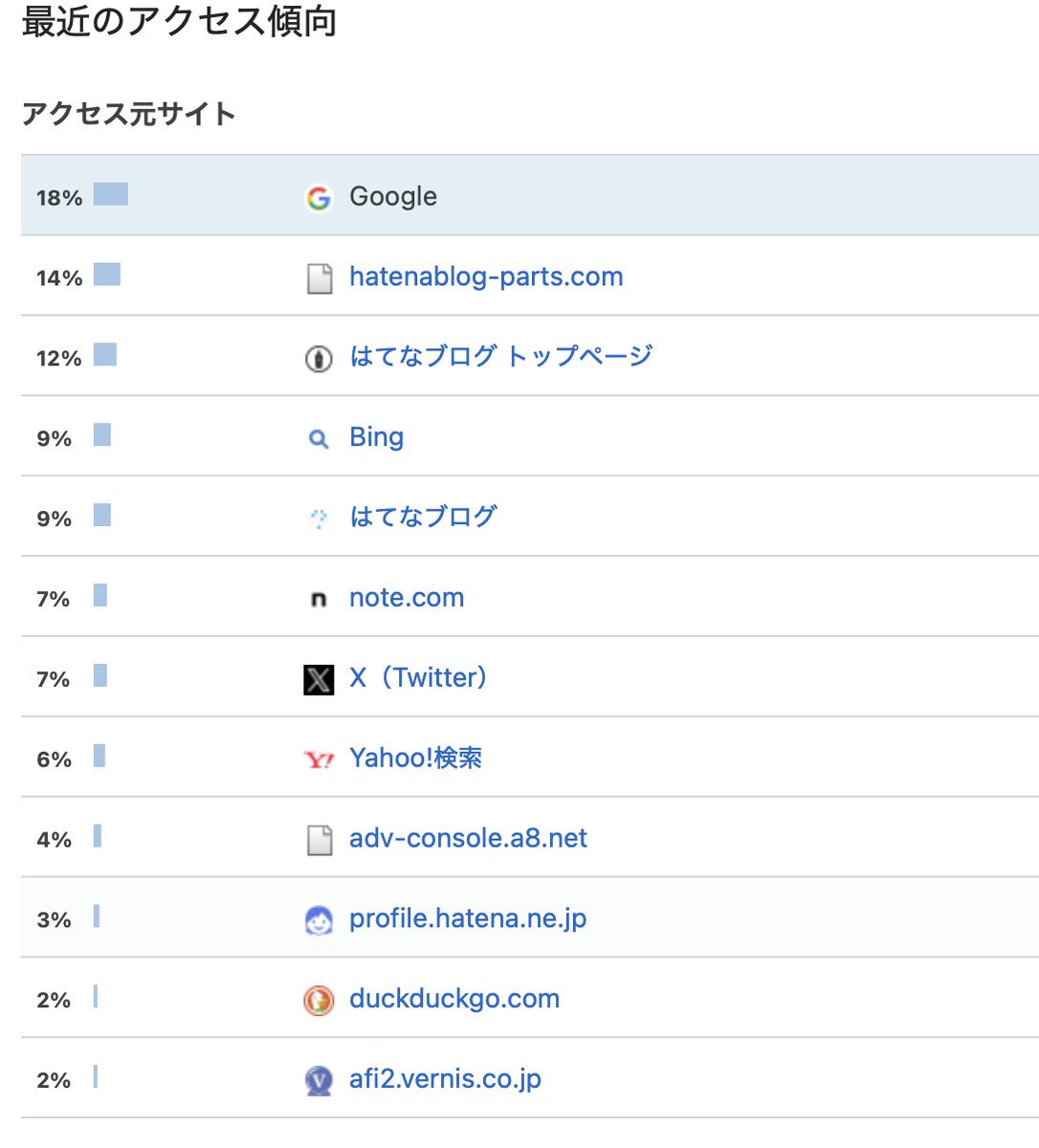This screenshot has height=1148, width=1039.
Task: Click the note.com favicon
Action: (x=319, y=600)
